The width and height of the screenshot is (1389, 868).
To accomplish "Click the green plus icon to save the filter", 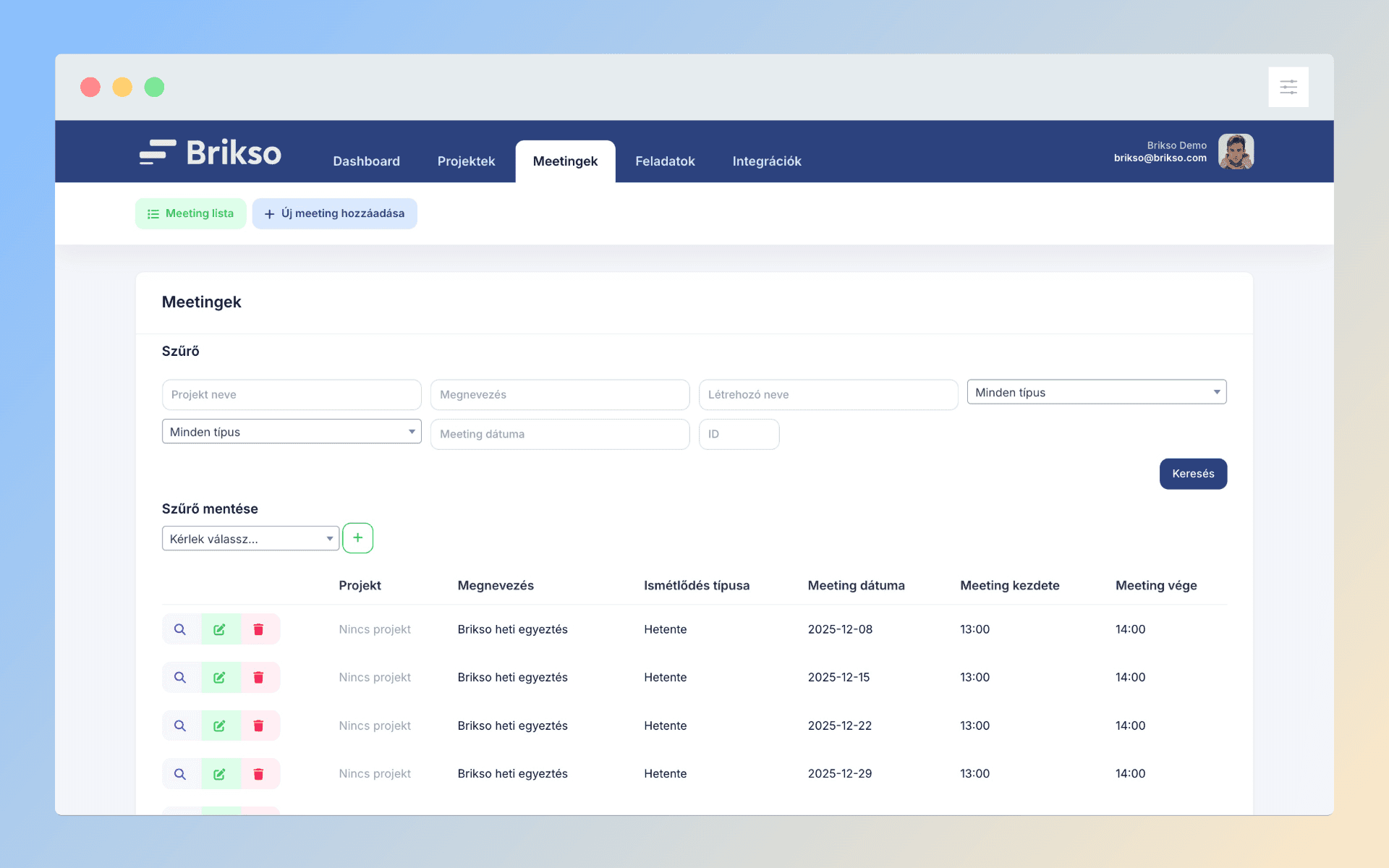I will 357,538.
